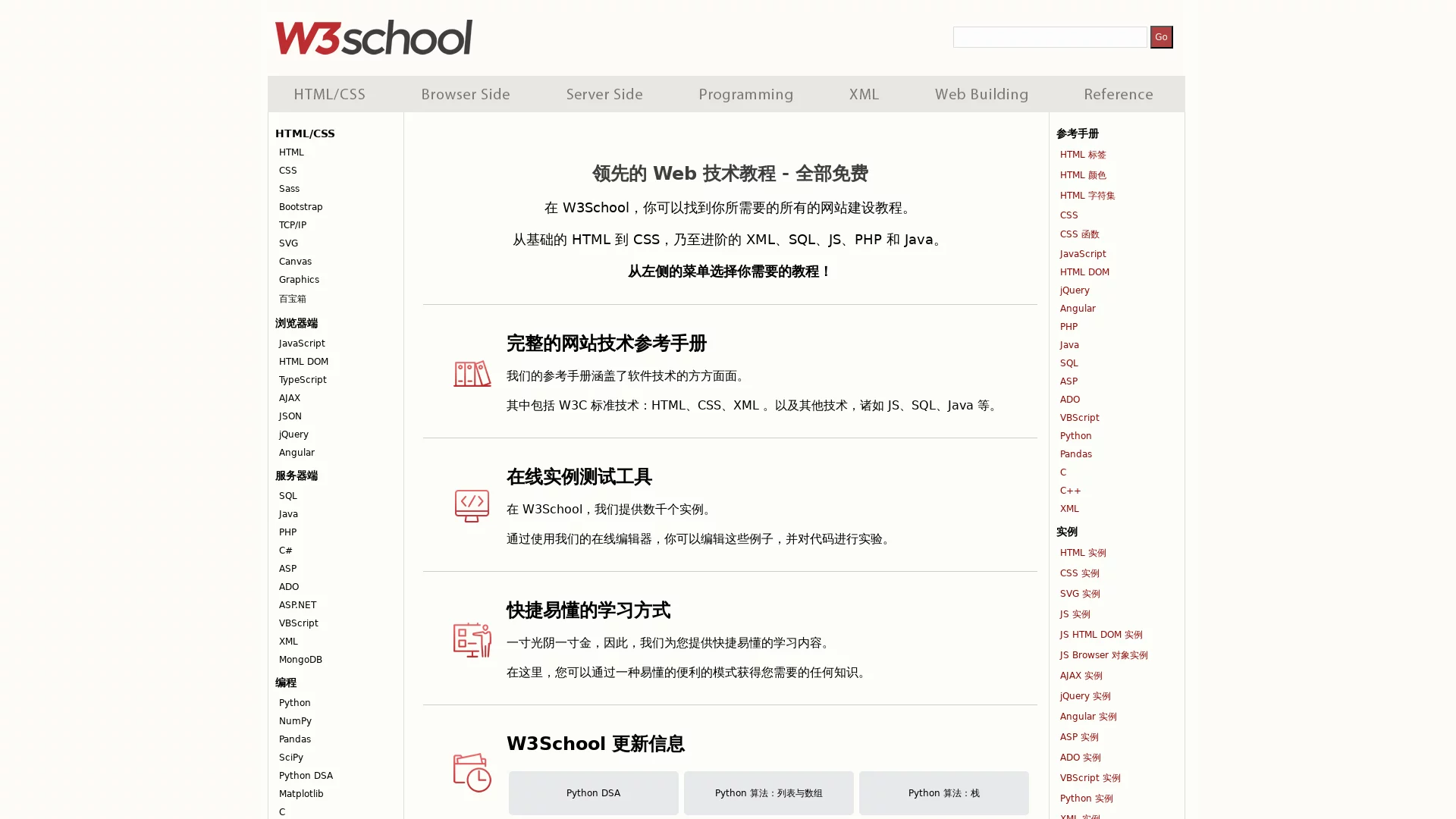Open the MongoDB tutorial link
Viewport: 1456px width, 819px height.
(300, 659)
